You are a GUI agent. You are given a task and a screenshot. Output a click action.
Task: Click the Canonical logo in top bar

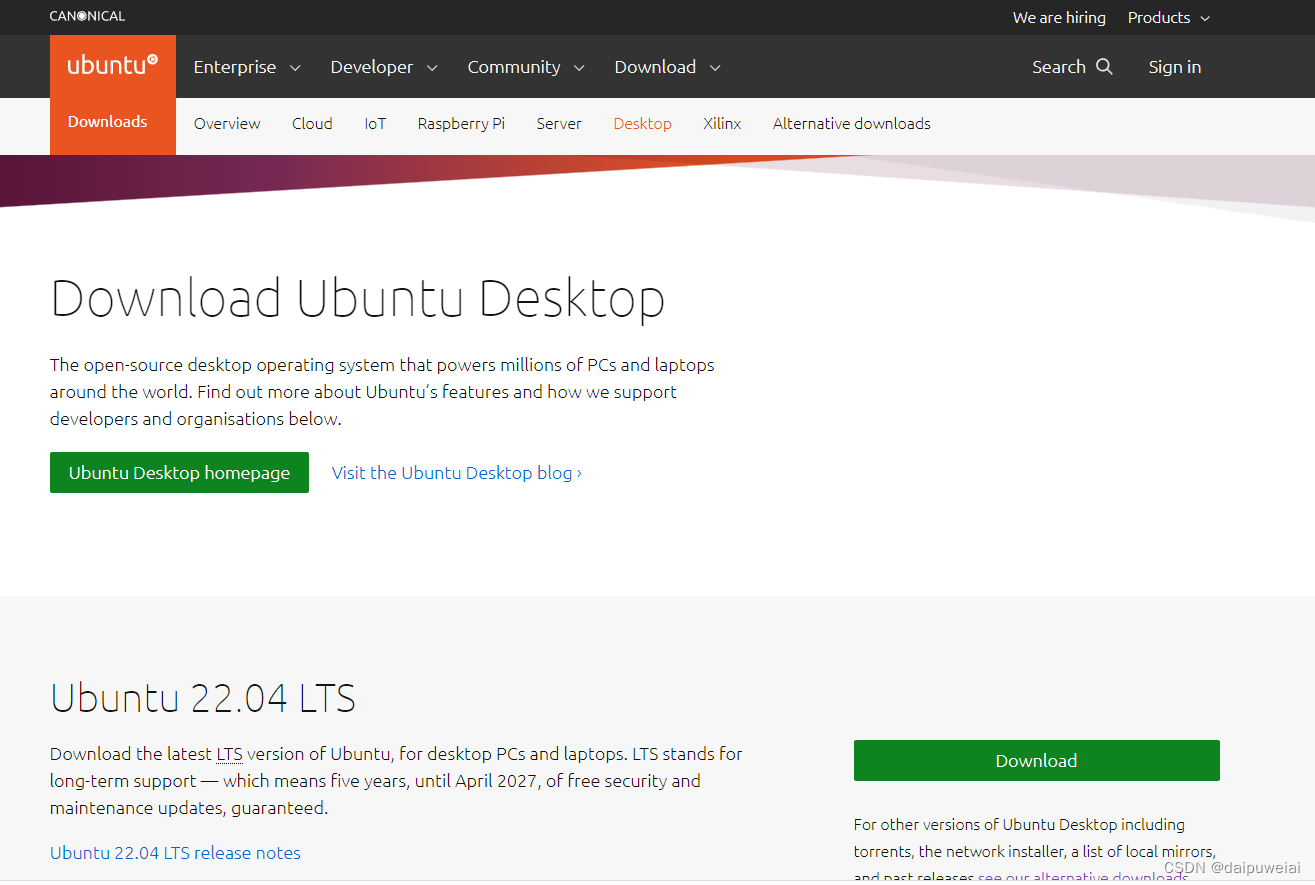pos(88,16)
